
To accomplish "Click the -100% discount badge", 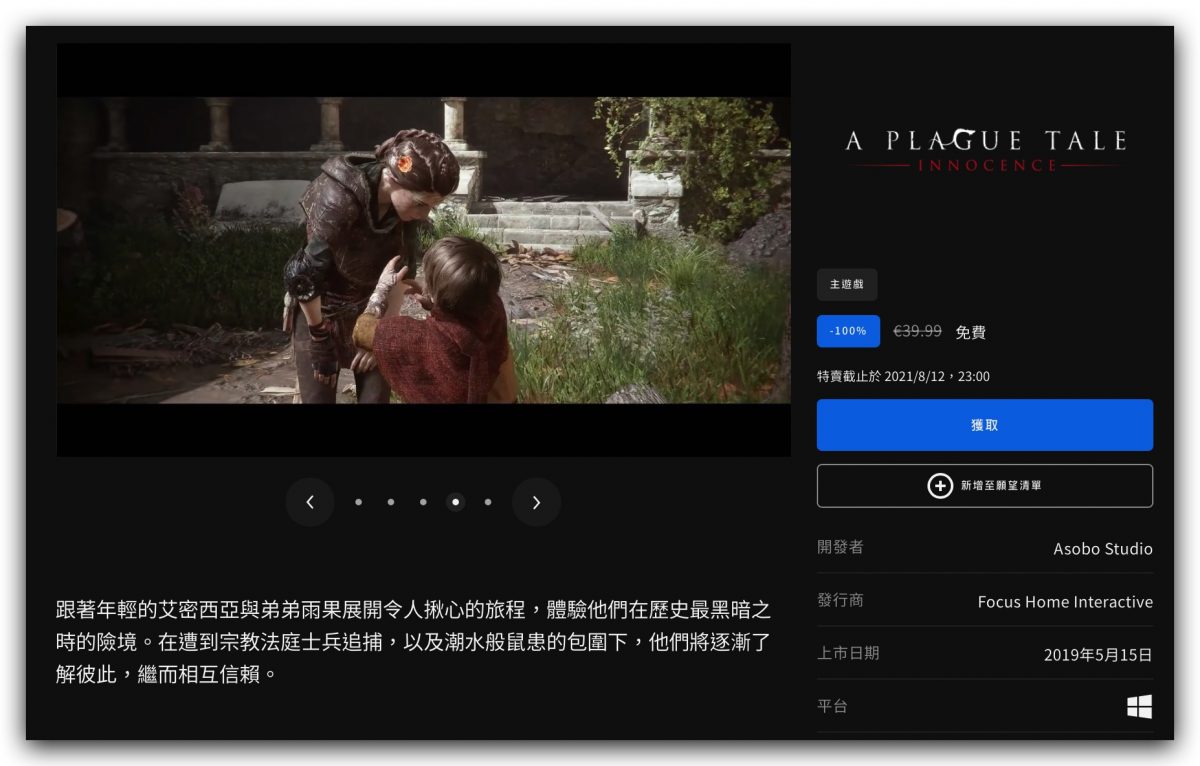I will point(848,331).
